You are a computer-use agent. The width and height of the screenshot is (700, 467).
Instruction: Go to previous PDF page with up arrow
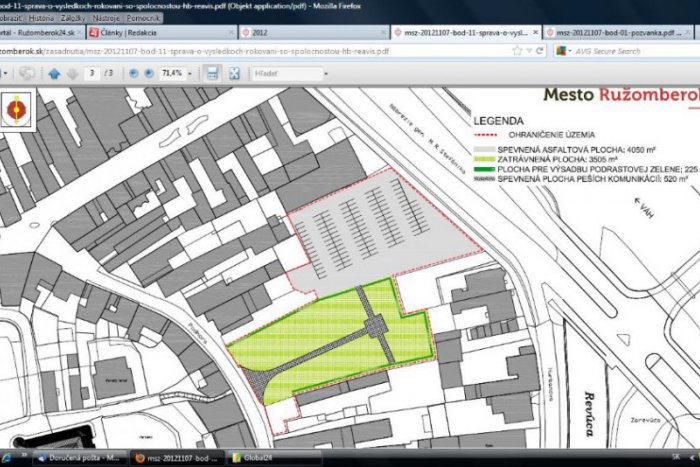(53, 73)
